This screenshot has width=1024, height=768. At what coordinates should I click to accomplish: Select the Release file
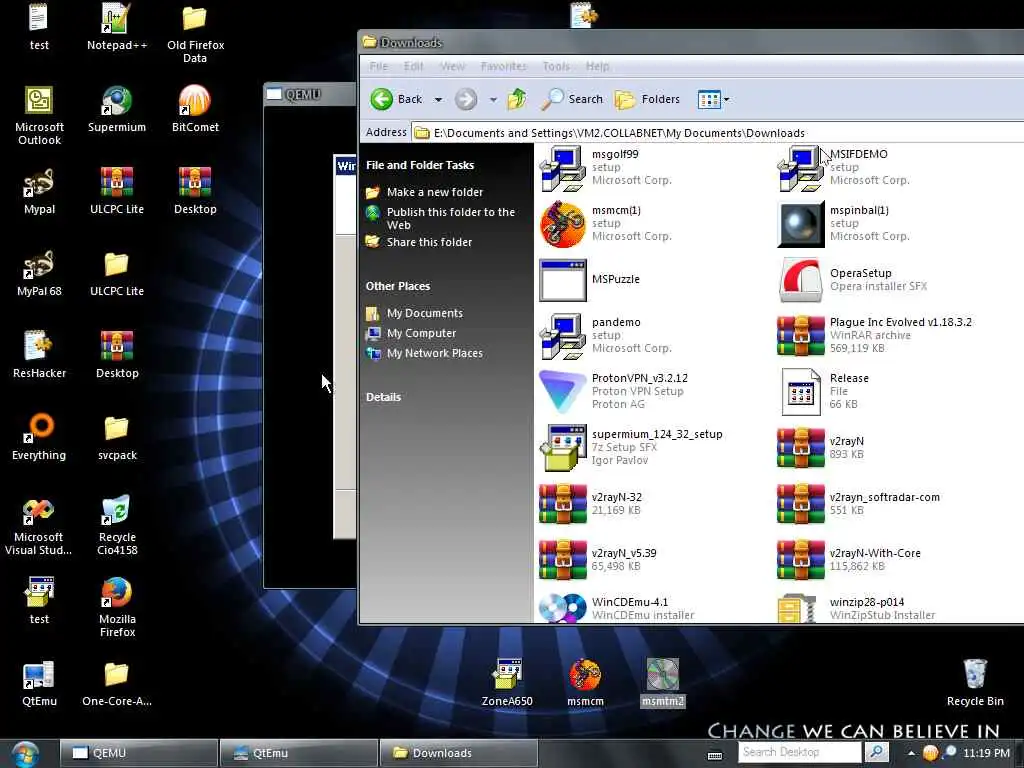pyautogui.click(x=824, y=391)
